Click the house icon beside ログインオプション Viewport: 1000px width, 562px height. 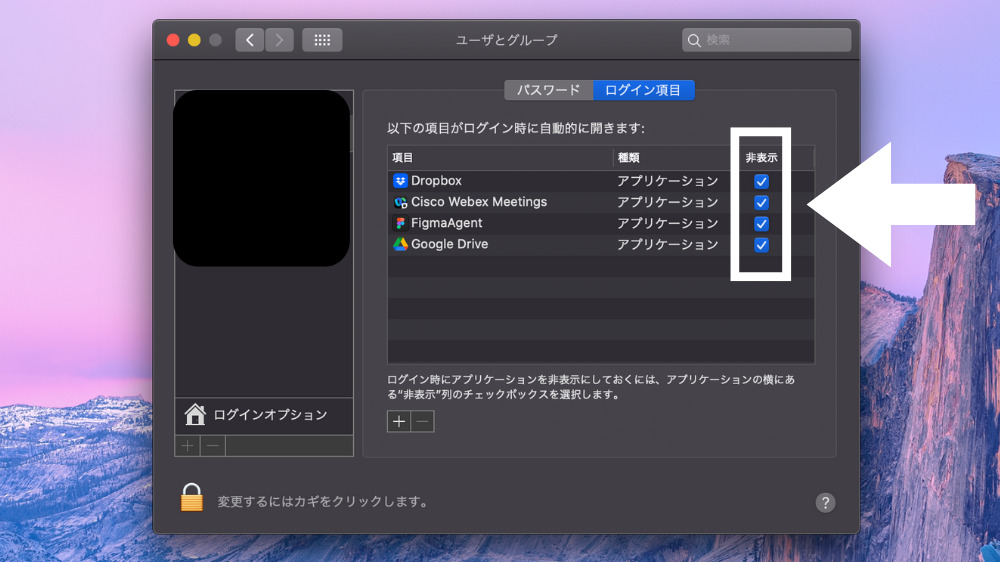(x=195, y=414)
